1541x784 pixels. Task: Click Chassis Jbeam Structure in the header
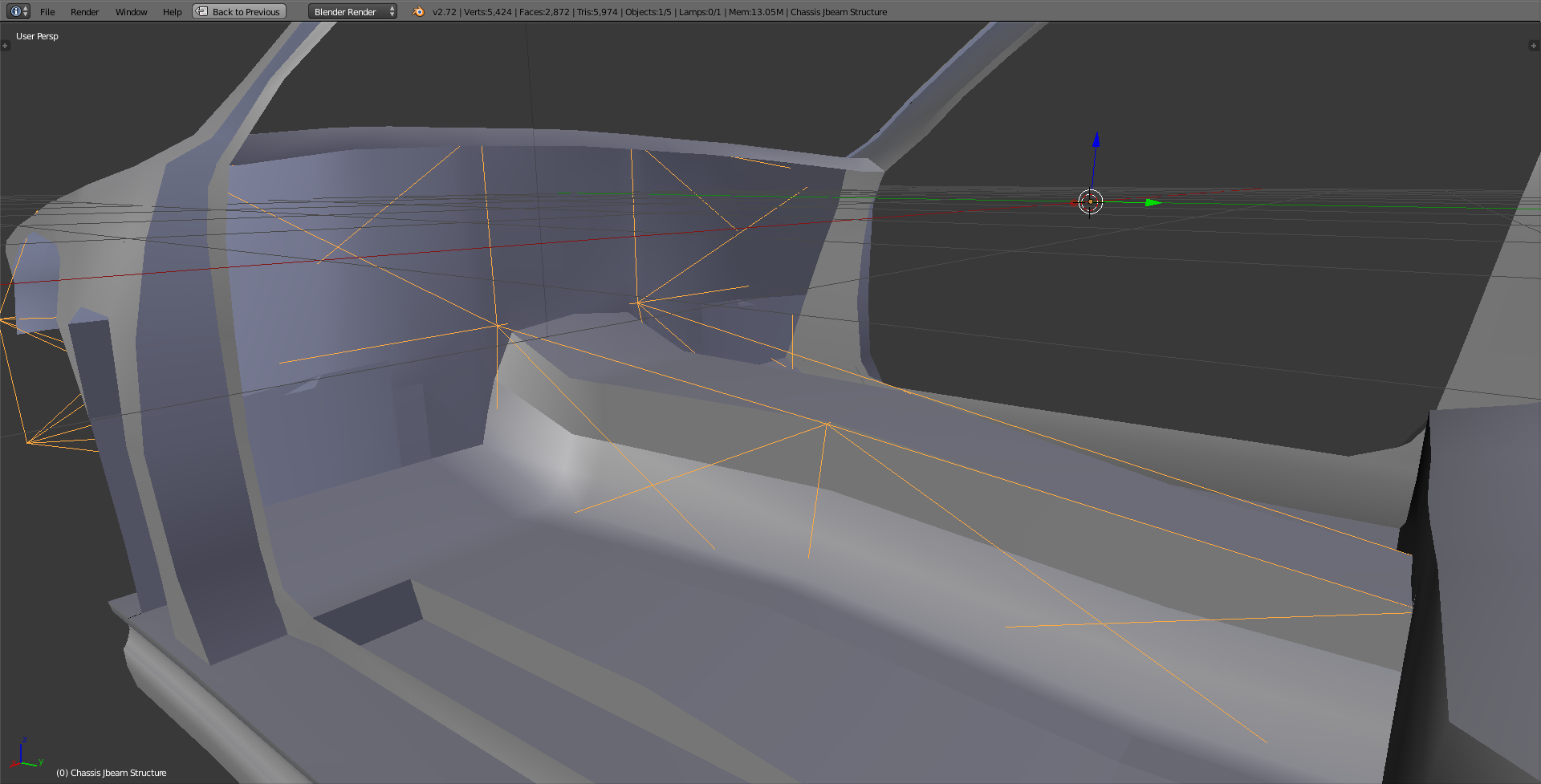point(839,12)
